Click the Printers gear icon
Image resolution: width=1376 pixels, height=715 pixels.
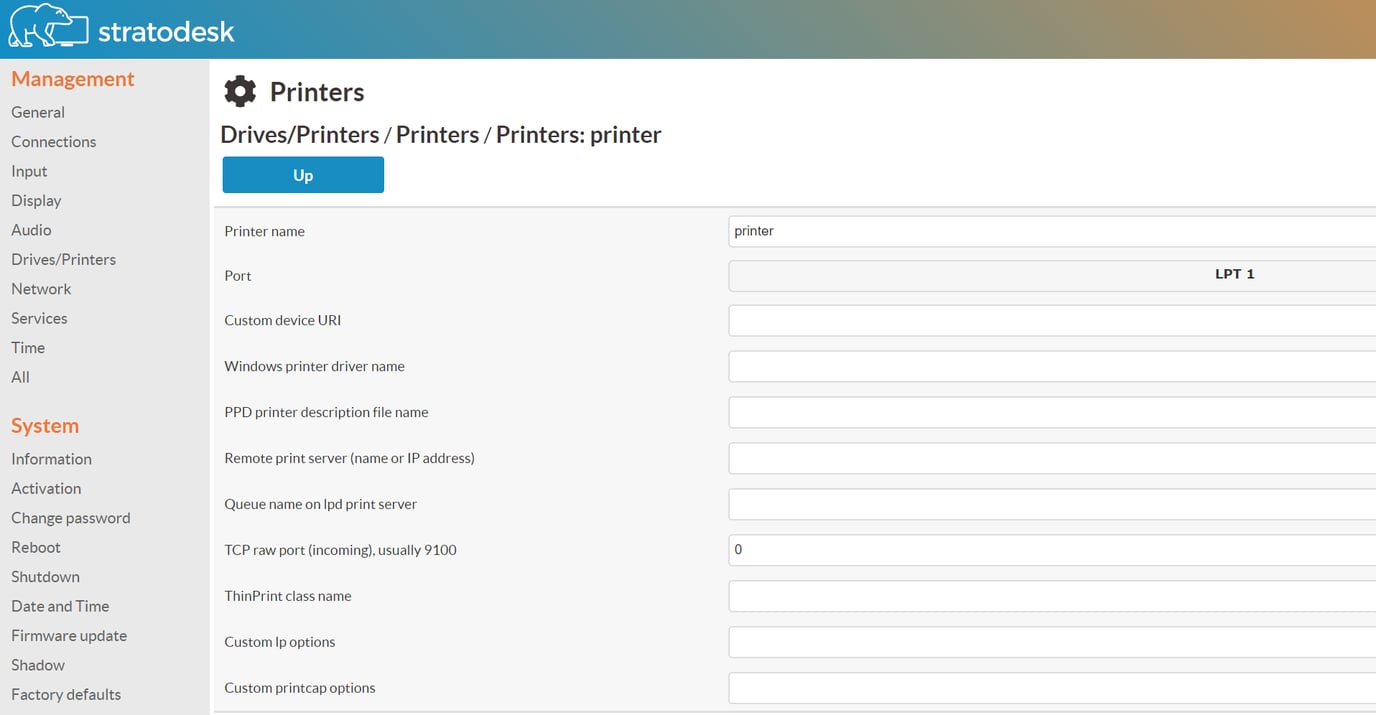[x=239, y=91]
